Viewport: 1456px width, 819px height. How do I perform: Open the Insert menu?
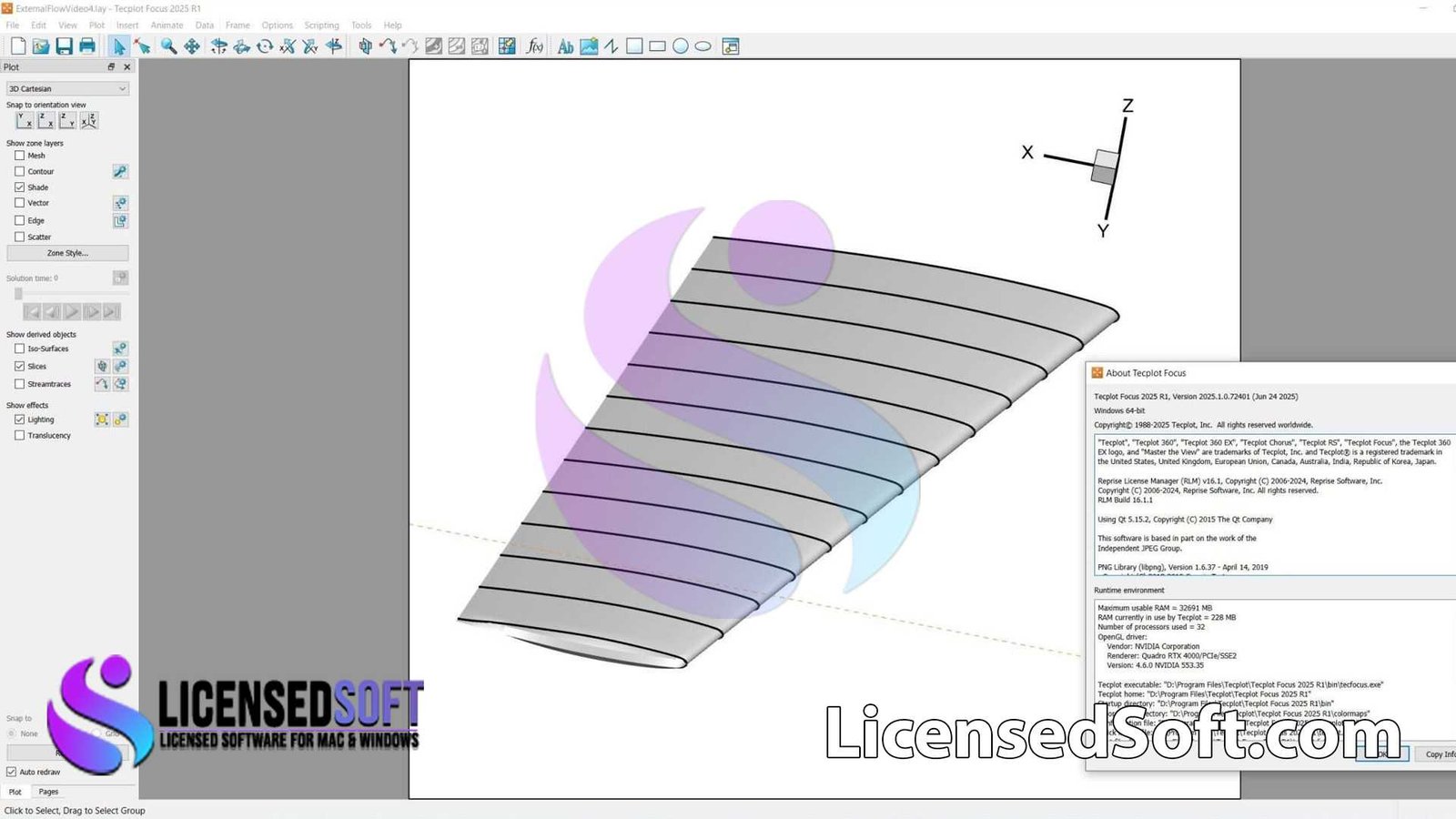[127, 25]
